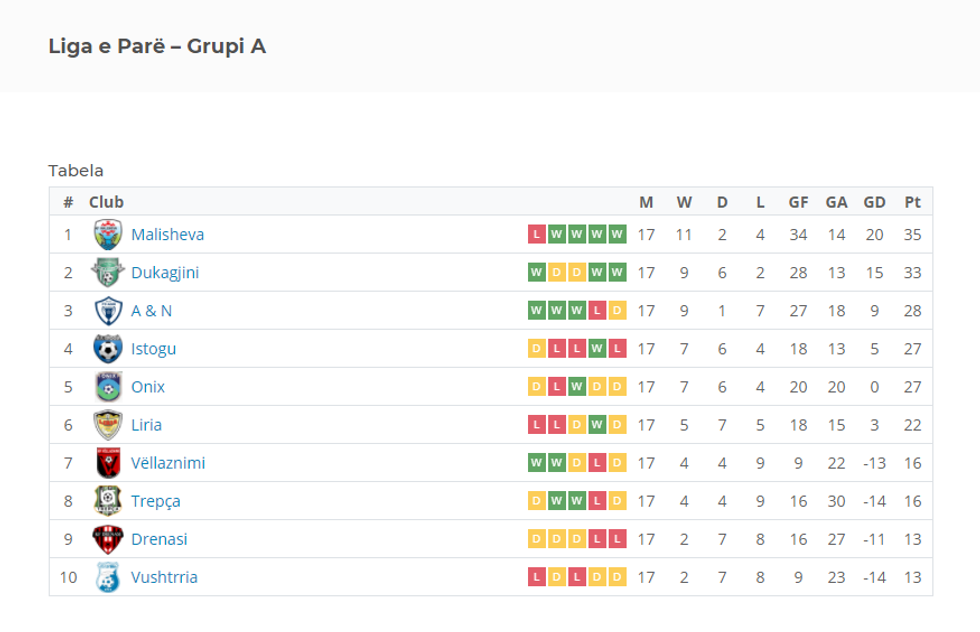The height and width of the screenshot is (632, 980).
Task: Click Malisheva's red L form badge
Action: (537, 234)
